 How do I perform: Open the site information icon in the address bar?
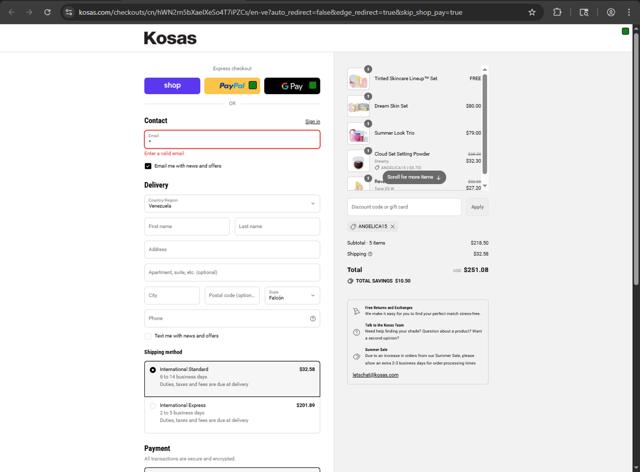(x=69, y=12)
